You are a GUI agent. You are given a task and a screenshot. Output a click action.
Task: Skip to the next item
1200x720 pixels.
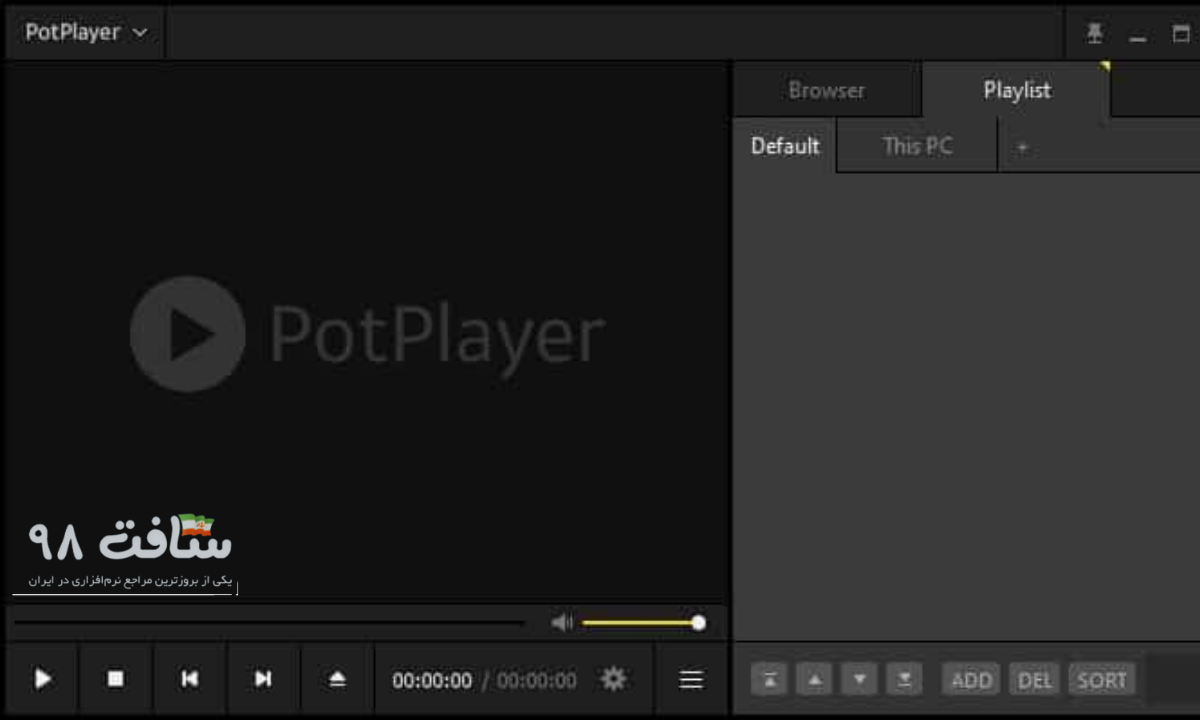tap(263, 679)
